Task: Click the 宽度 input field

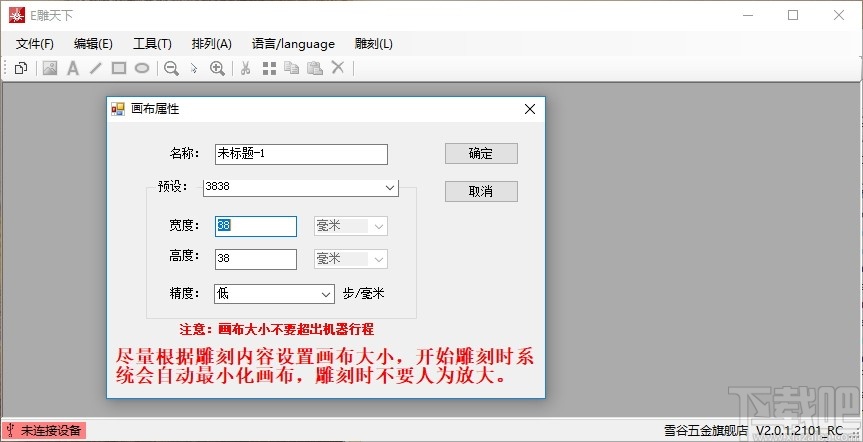Action: [x=256, y=226]
